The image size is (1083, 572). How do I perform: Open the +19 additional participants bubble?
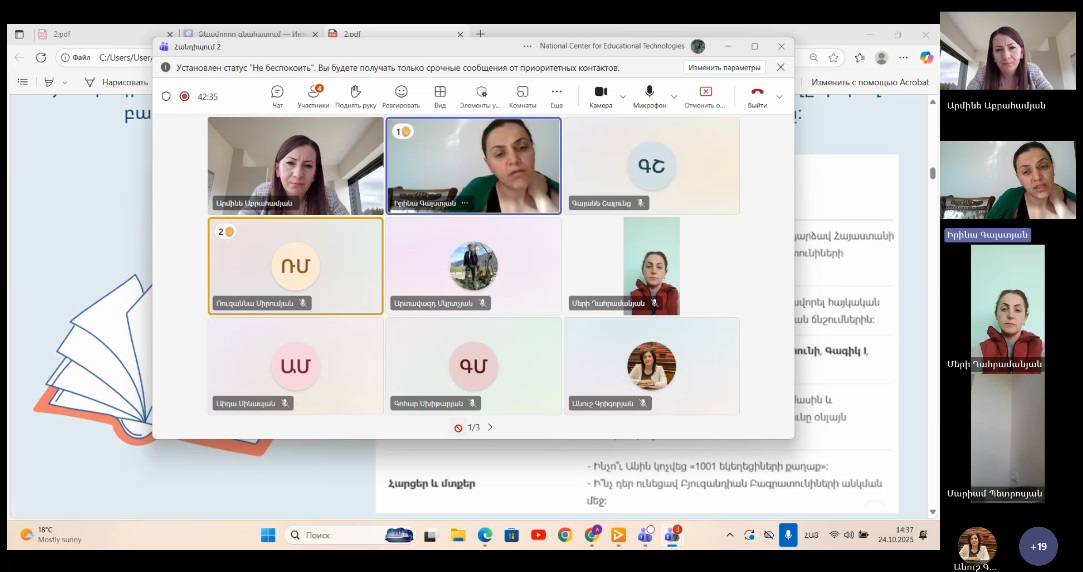(x=1038, y=546)
